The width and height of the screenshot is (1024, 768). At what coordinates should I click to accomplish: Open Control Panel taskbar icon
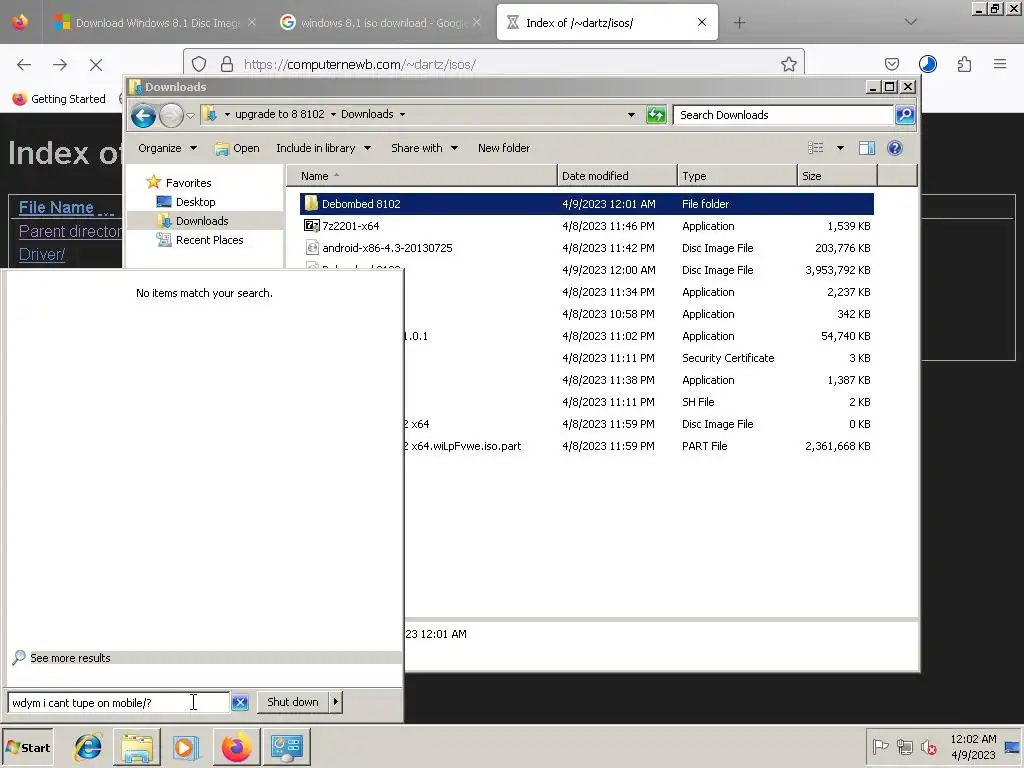pyautogui.click(x=287, y=747)
